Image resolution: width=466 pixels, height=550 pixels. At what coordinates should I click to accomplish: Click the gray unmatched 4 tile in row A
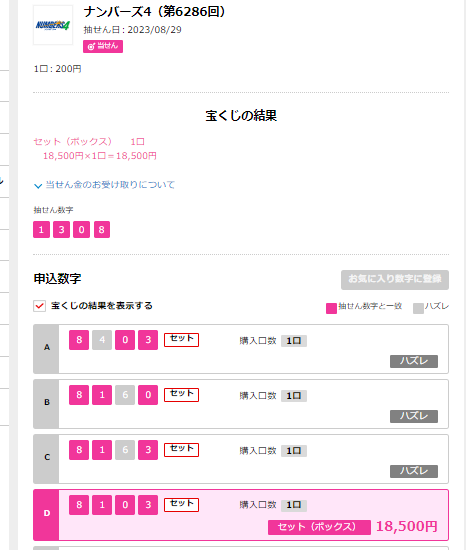coord(102,340)
